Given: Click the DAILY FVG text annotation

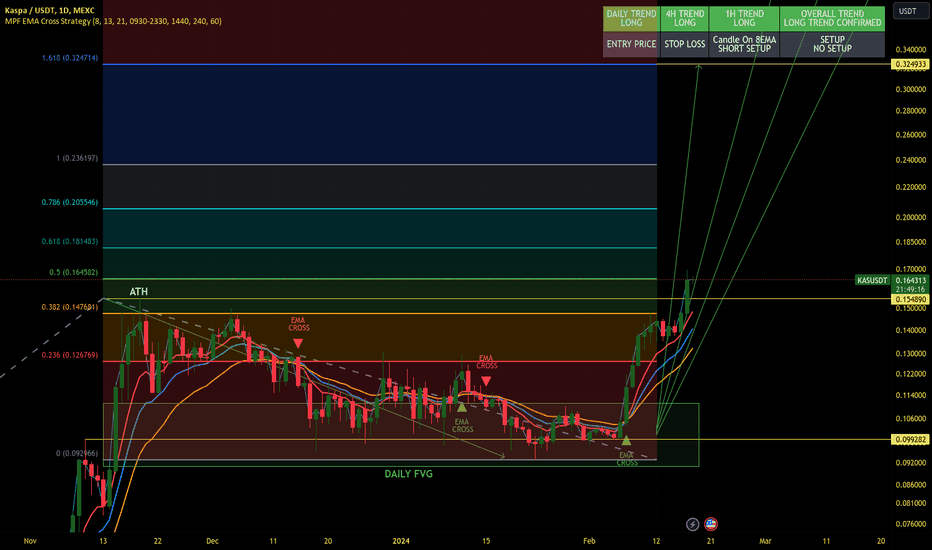Looking at the screenshot, I should (x=408, y=474).
